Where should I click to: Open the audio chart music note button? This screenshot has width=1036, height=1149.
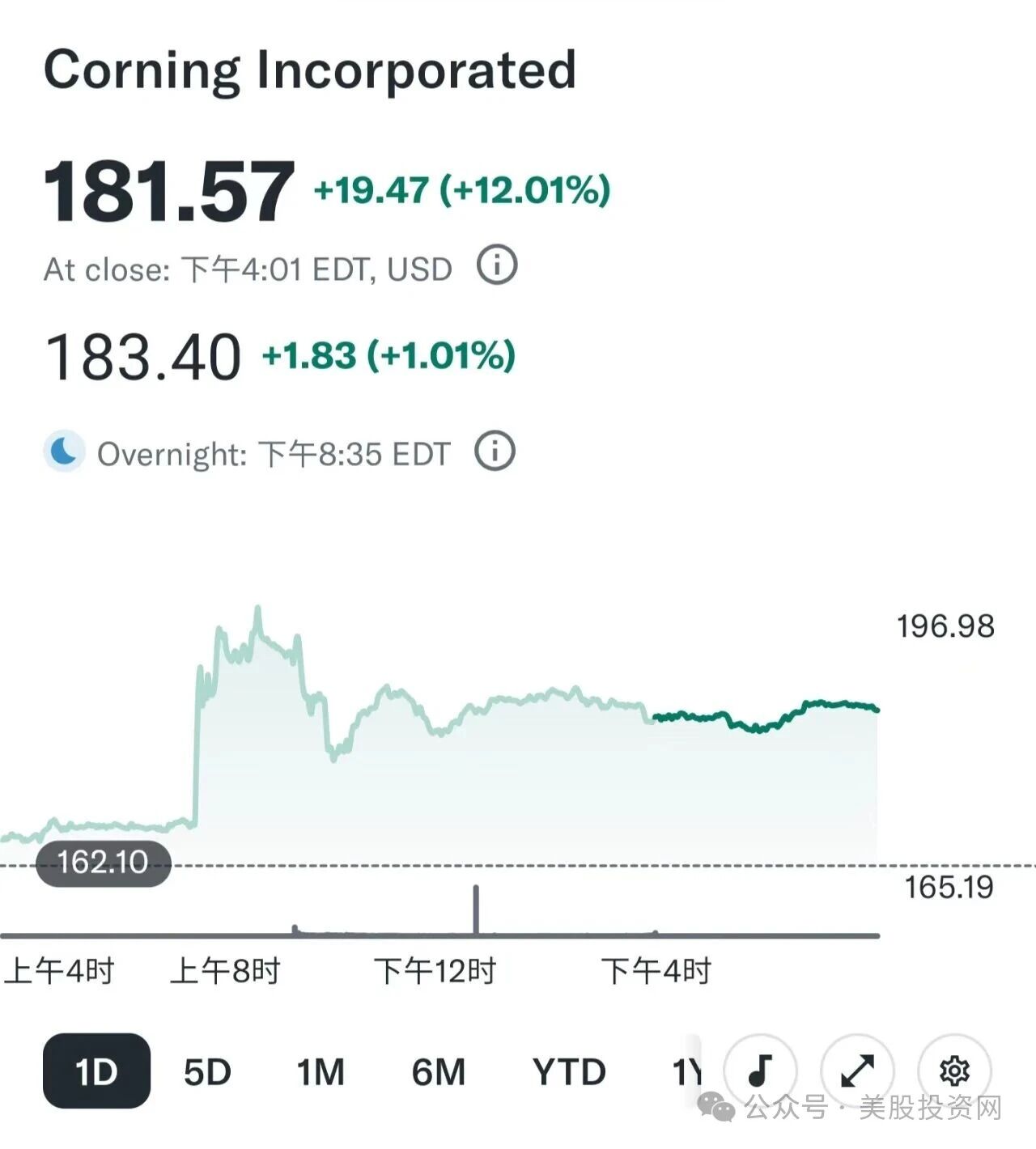[x=760, y=1071]
